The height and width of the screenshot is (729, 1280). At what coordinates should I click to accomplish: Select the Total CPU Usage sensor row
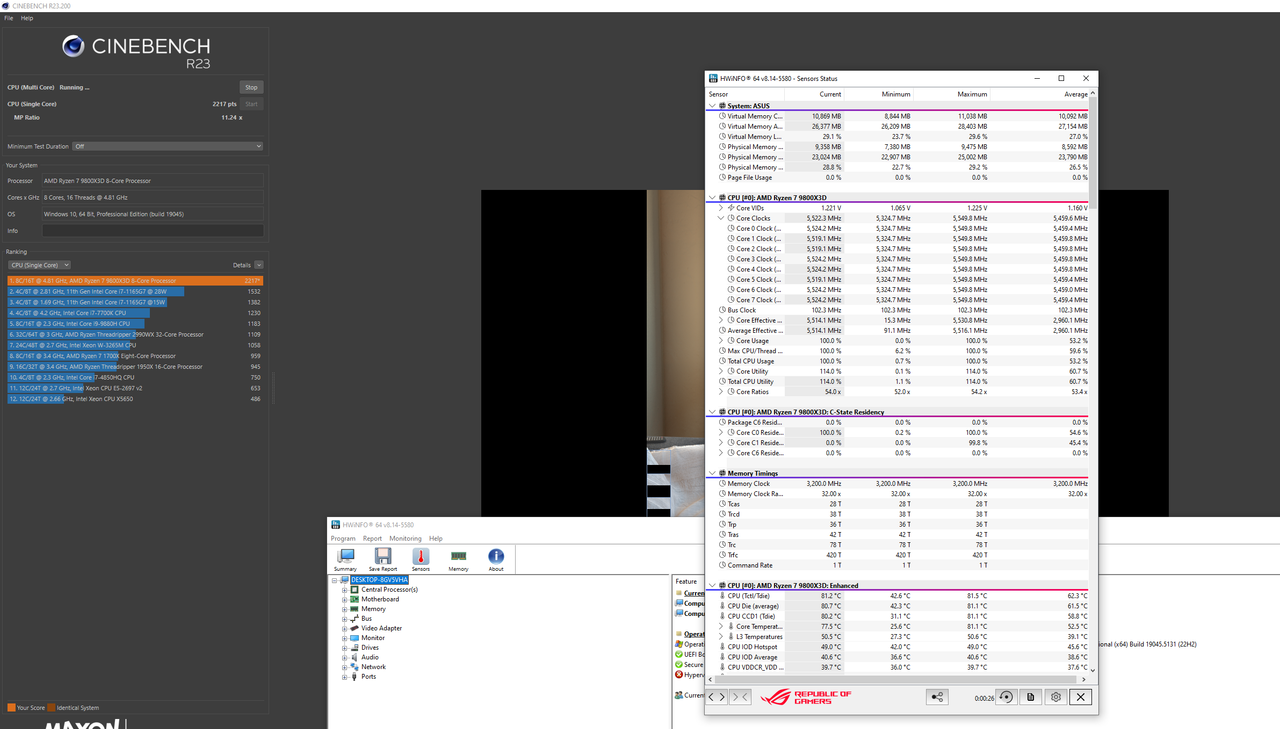(x=898, y=361)
